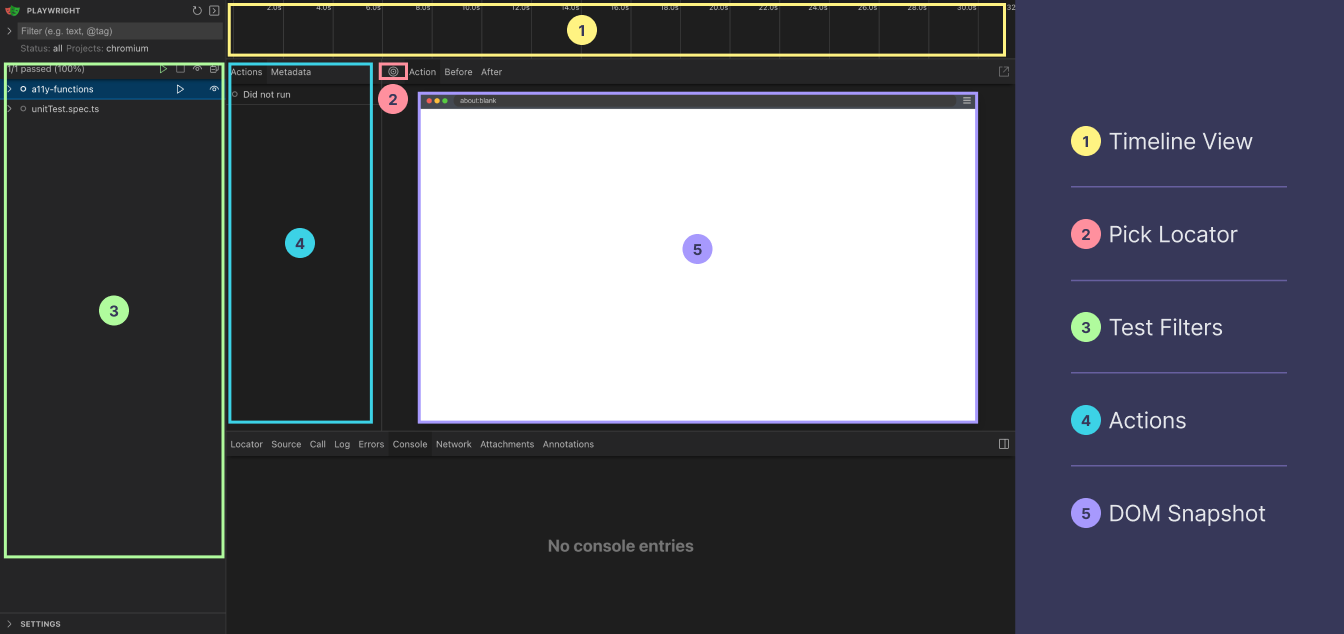Select the Before snapshot tab
This screenshot has width=1344, height=634.
point(458,72)
